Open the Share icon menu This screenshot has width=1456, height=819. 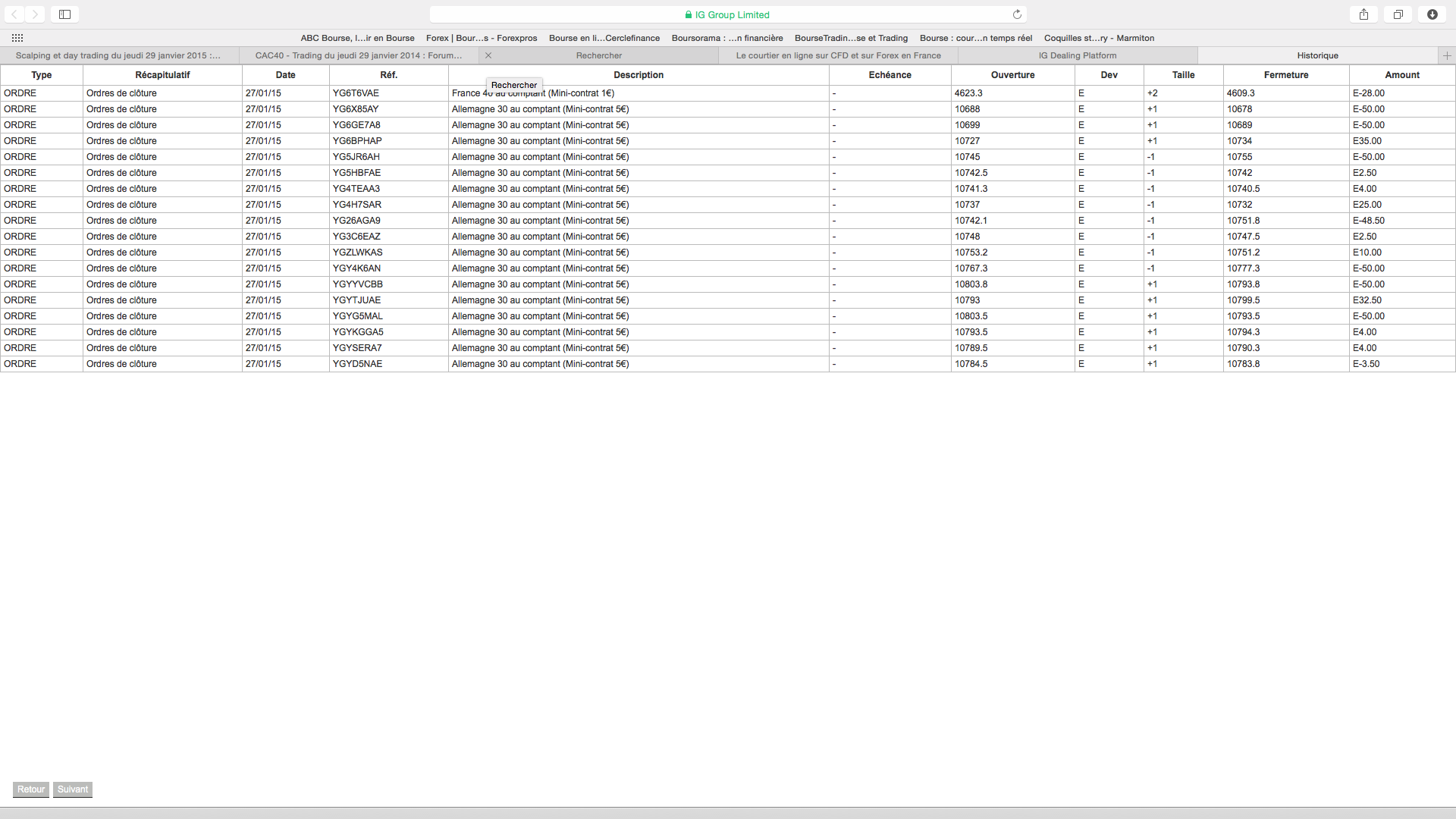[1363, 14]
